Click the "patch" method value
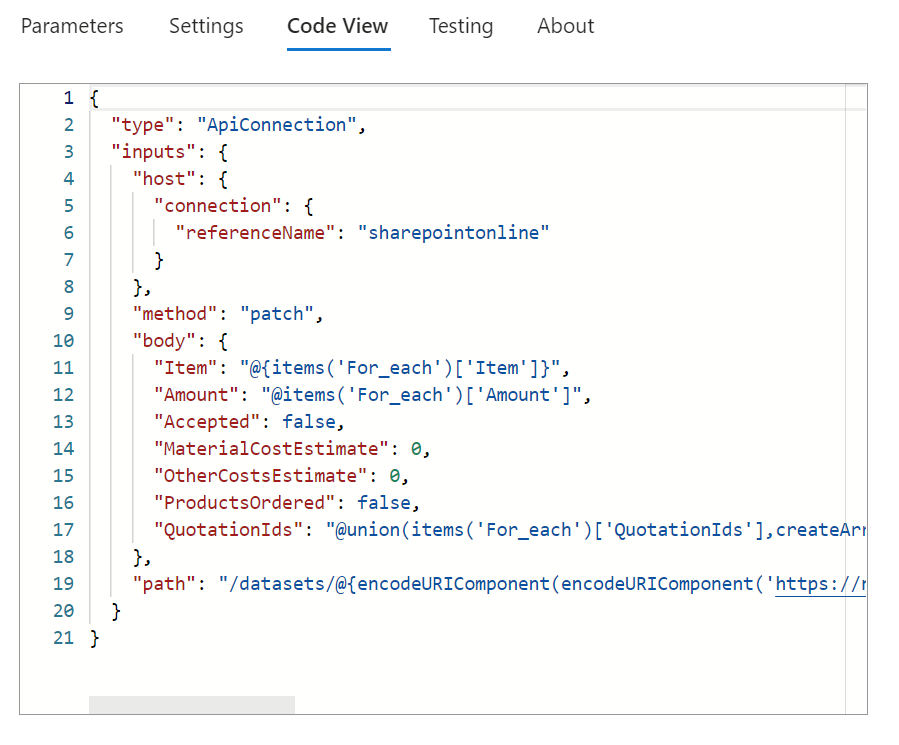The width and height of the screenshot is (899, 745). click(x=277, y=314)
